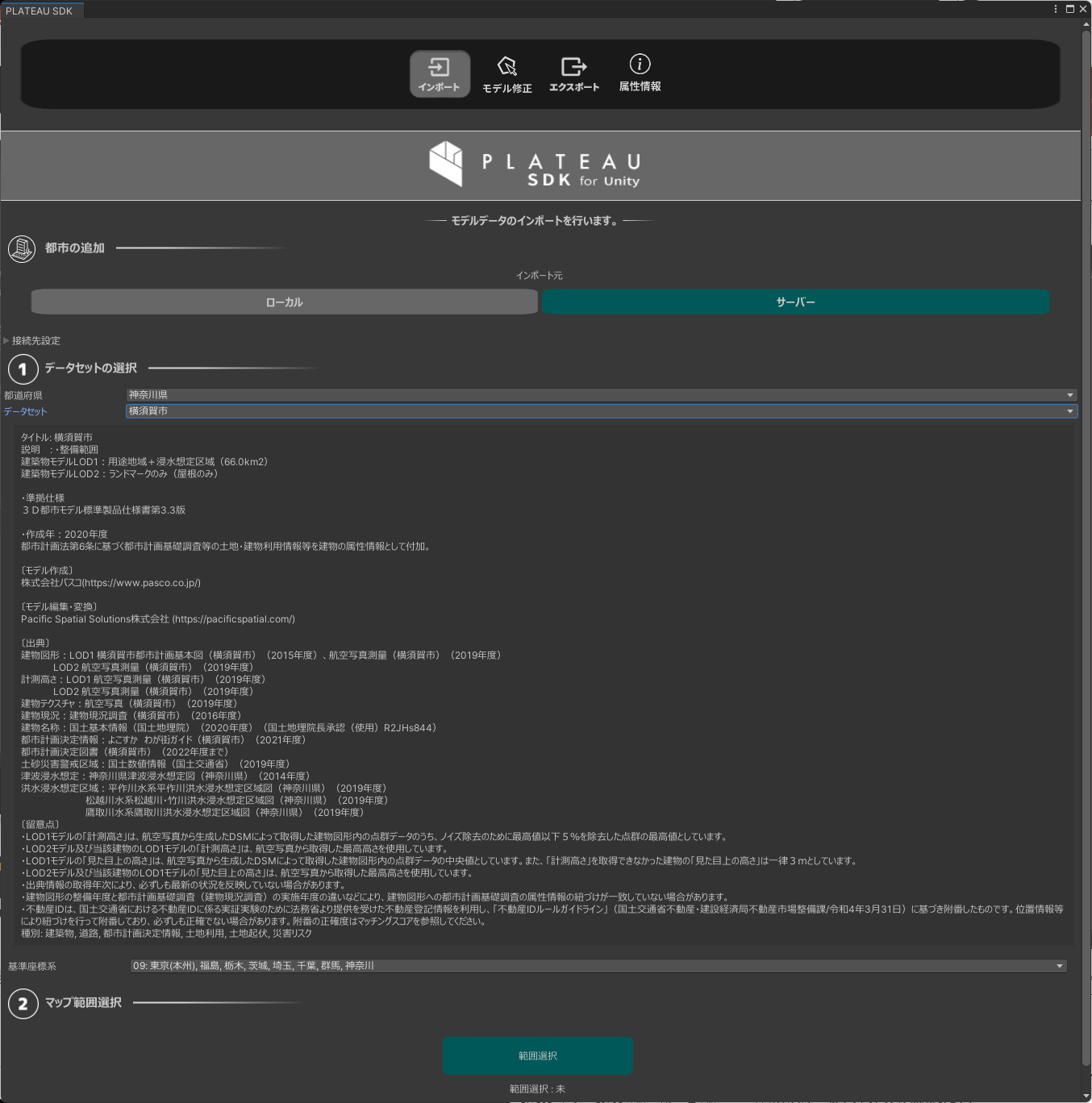Click the 範囲選択 button
The height and width of the screenshot is (1103, 1092).
click(538, 1055)
